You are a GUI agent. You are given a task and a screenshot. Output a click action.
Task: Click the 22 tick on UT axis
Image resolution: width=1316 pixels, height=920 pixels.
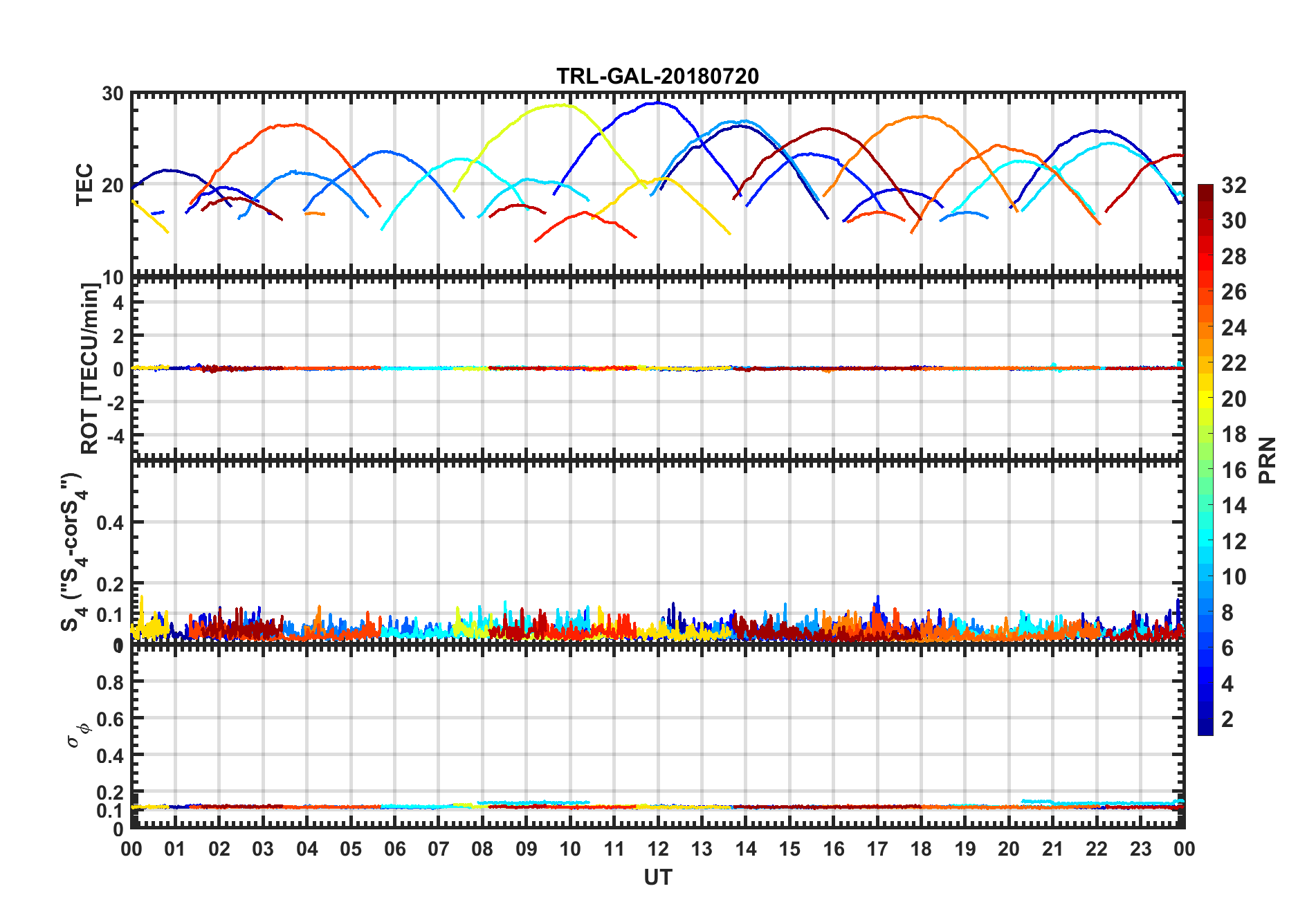pos(1097,849)
